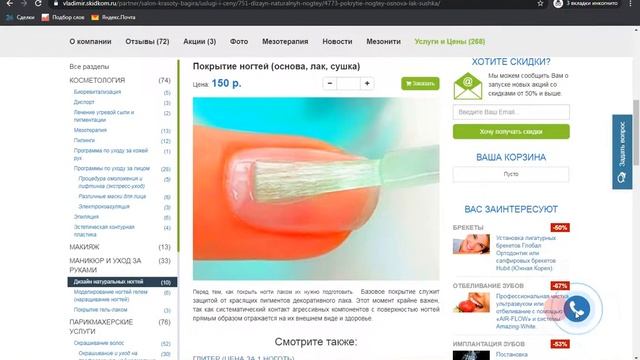
Task: Click the empty cart Пусто box
Action: 511,174
